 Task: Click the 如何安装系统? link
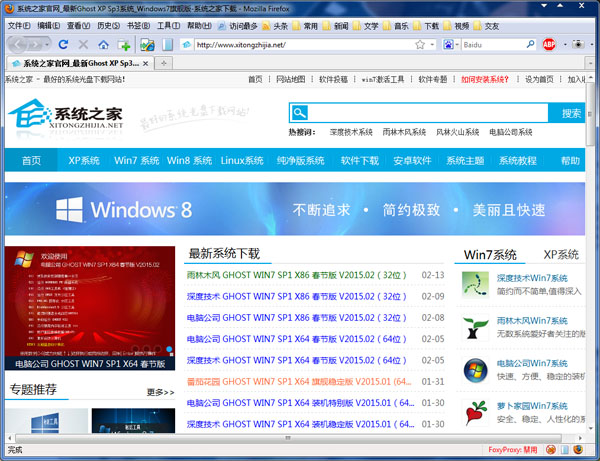click(484, 79)
